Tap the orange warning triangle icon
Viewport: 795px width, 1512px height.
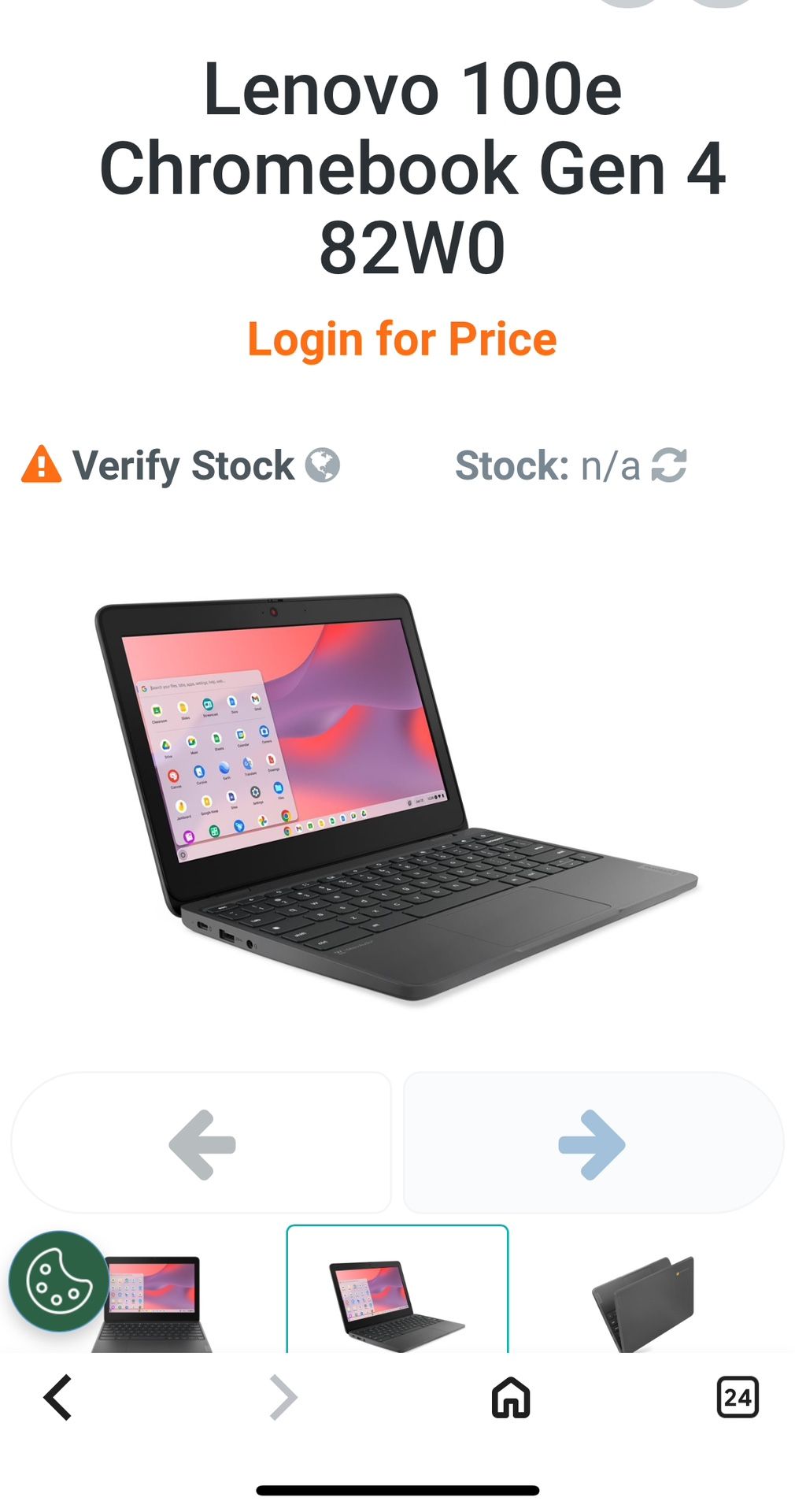(x=41, y=464)
